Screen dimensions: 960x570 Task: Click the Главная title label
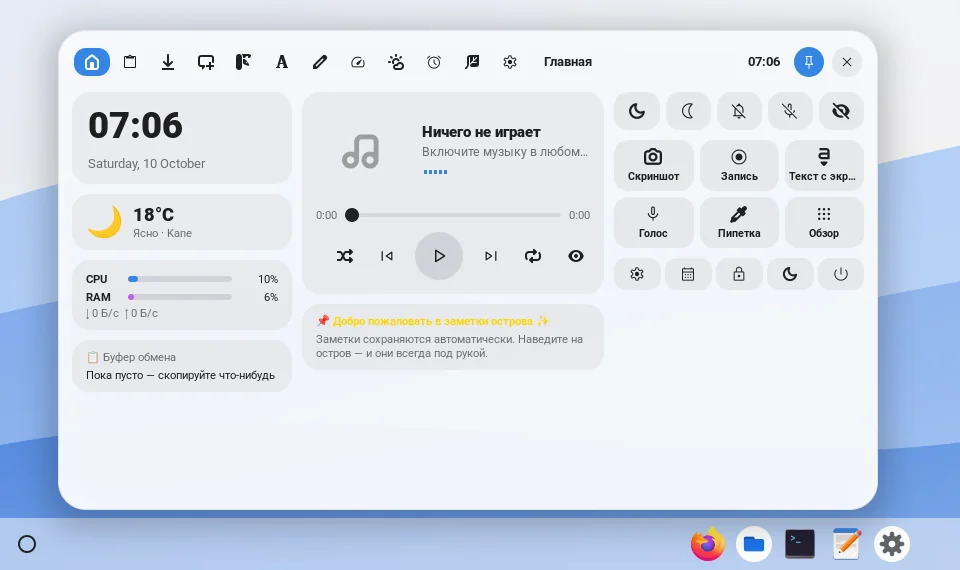coord(568,62)
